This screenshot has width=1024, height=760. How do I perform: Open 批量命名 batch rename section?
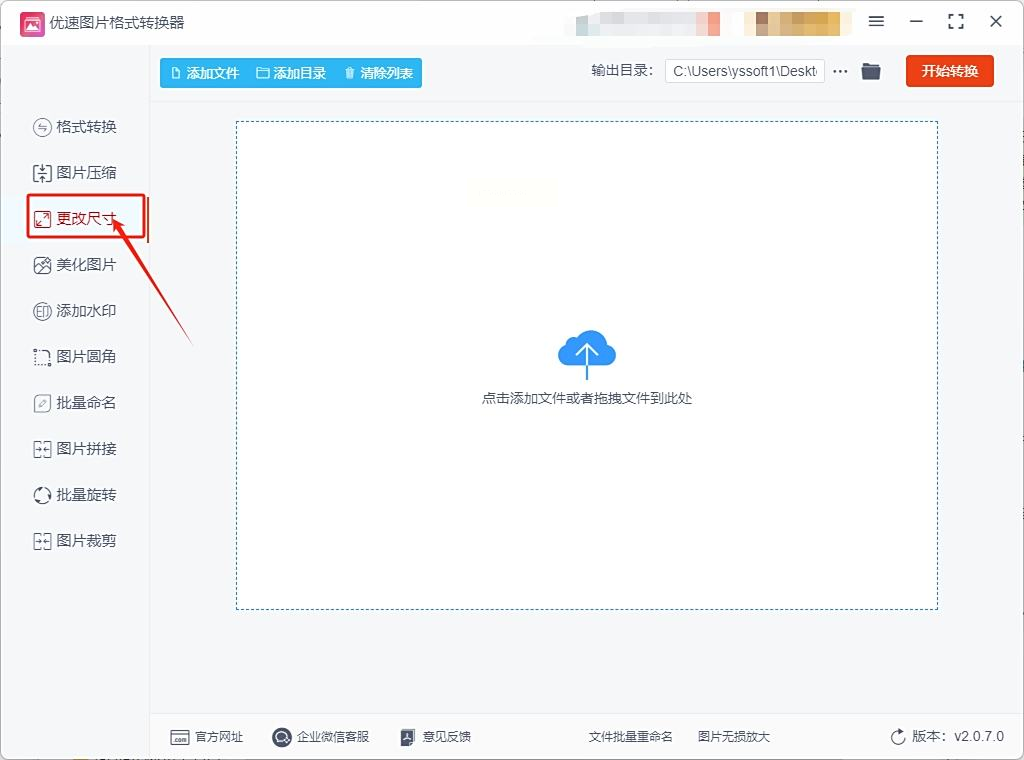point(74,403)
